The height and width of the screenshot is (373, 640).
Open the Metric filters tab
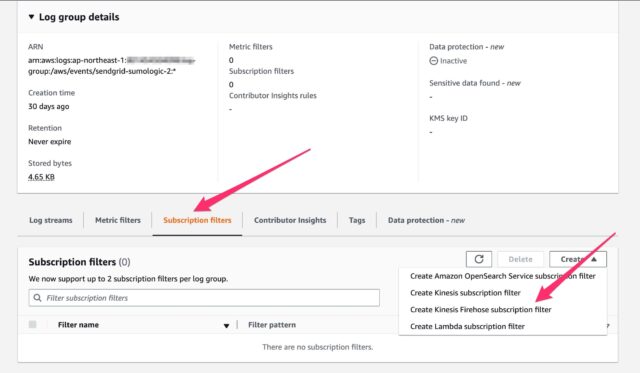pyautogui.click(x=118, y=220)
